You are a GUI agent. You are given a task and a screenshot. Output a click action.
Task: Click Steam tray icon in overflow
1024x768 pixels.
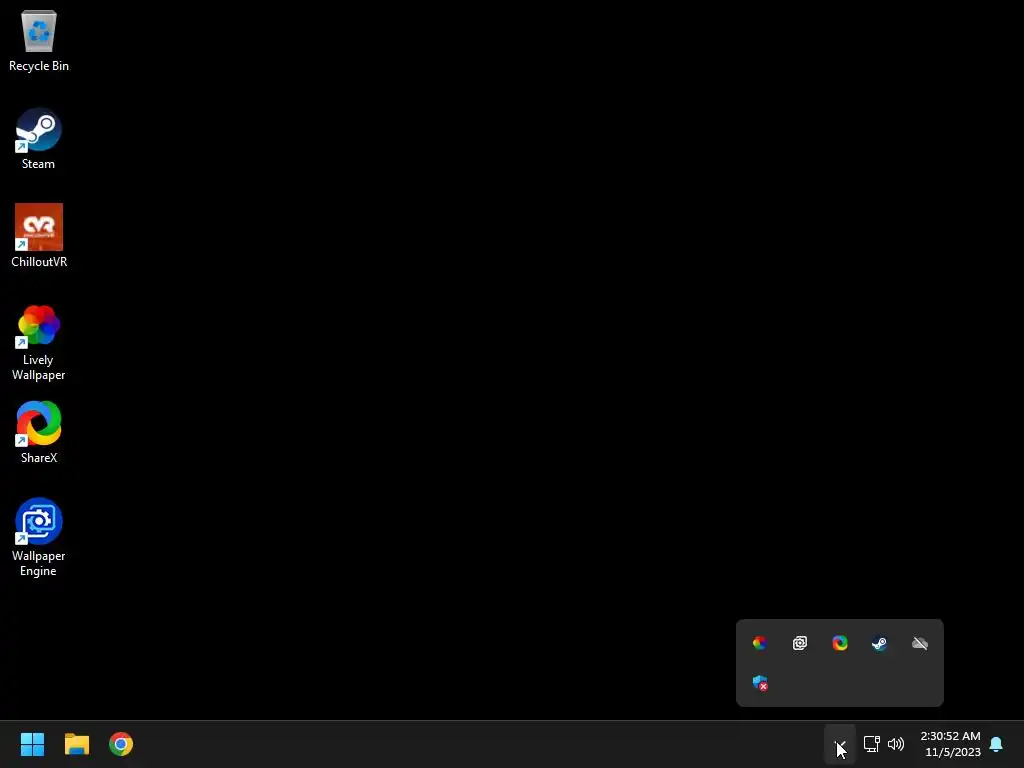[880, 643]
